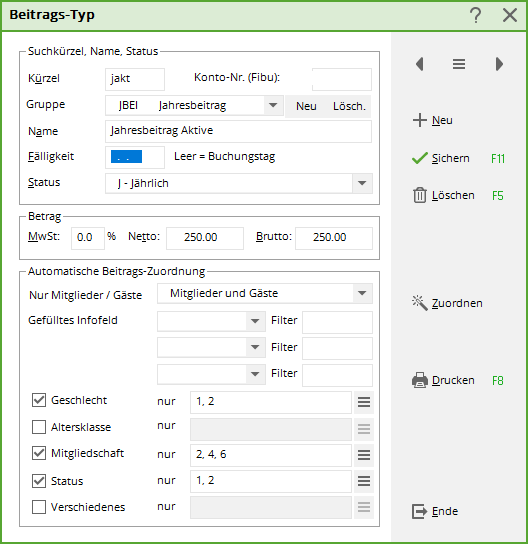Open the Mitglieder und Gäste dropdown
The height and width of the screenshot is (544, 528).
pyautogui.click(x=362, y=294)
